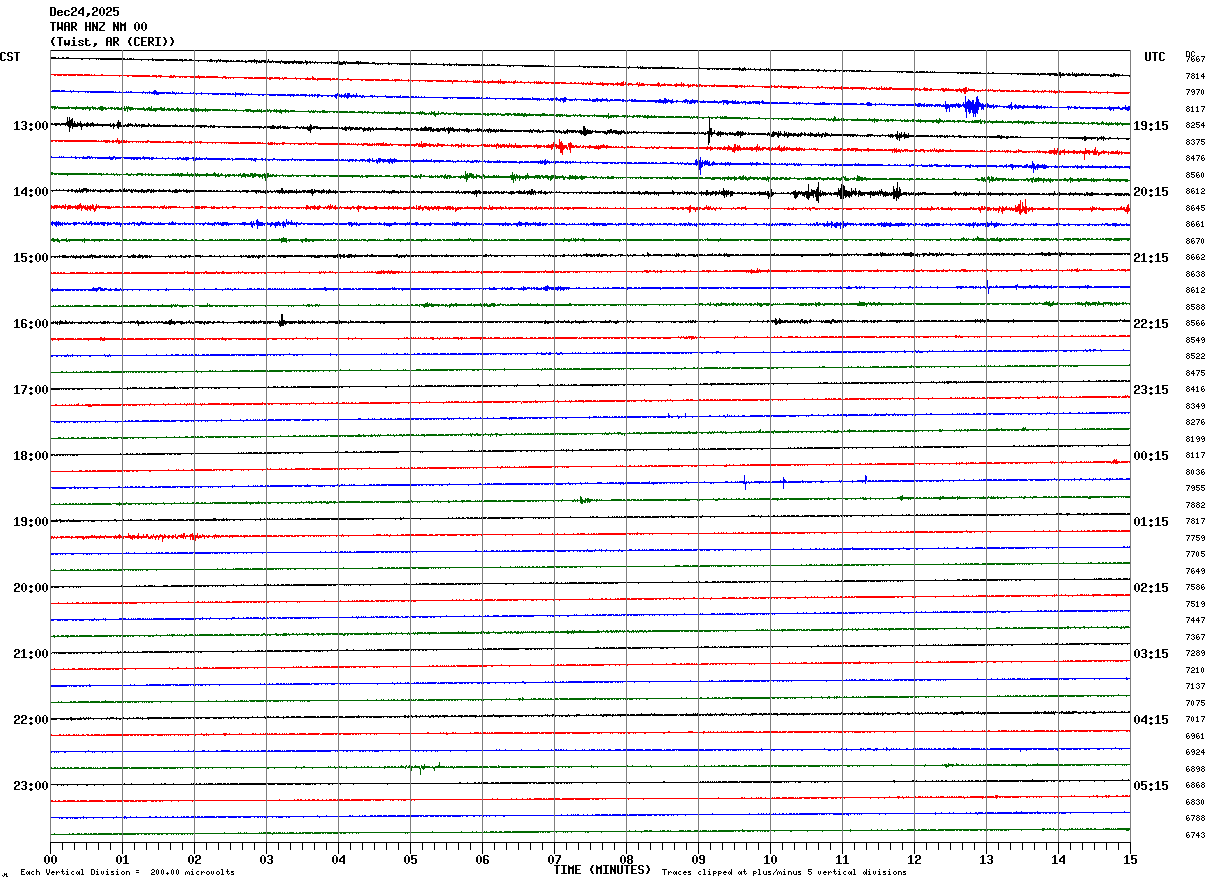Screen dimensions: 1210x886
Task: Click the '00' minute axis label
Action: click(x=50, y=860)
